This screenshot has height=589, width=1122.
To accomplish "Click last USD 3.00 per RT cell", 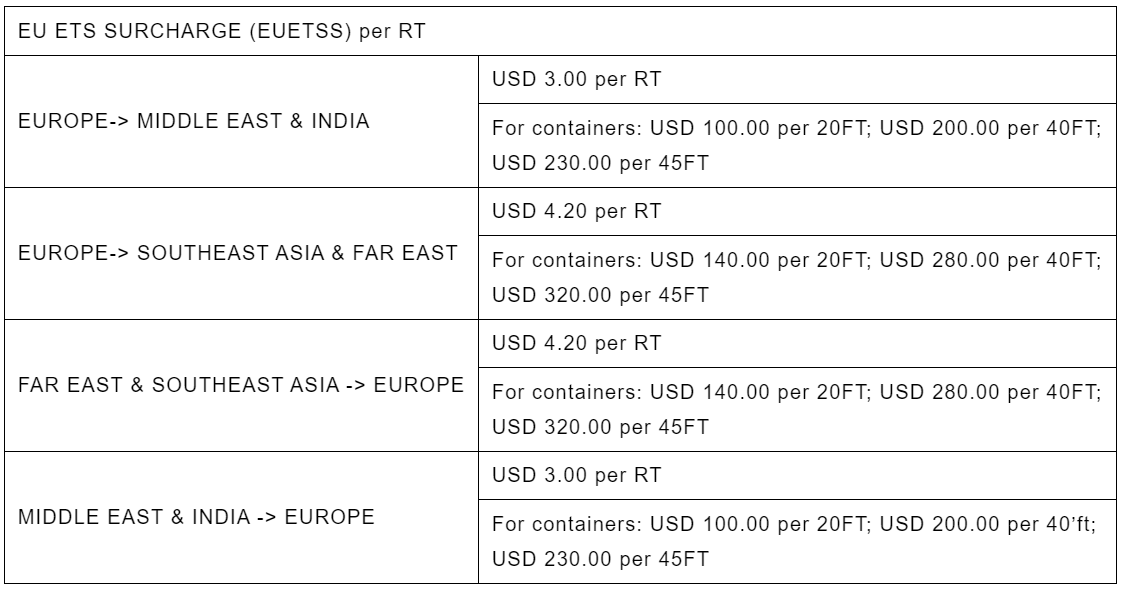I will click(x=797, y=475).
